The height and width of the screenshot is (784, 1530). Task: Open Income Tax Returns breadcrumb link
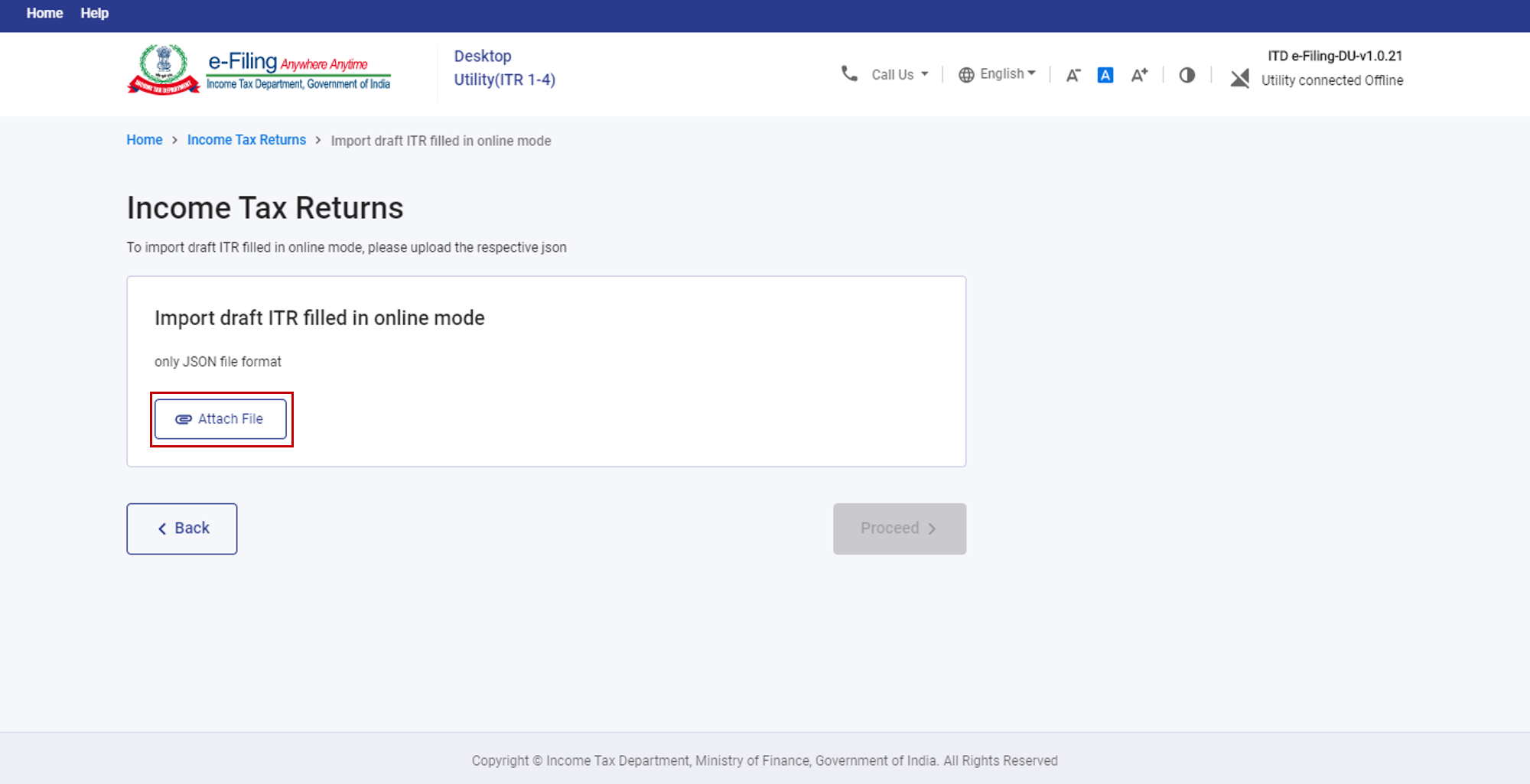pos(246,140)
